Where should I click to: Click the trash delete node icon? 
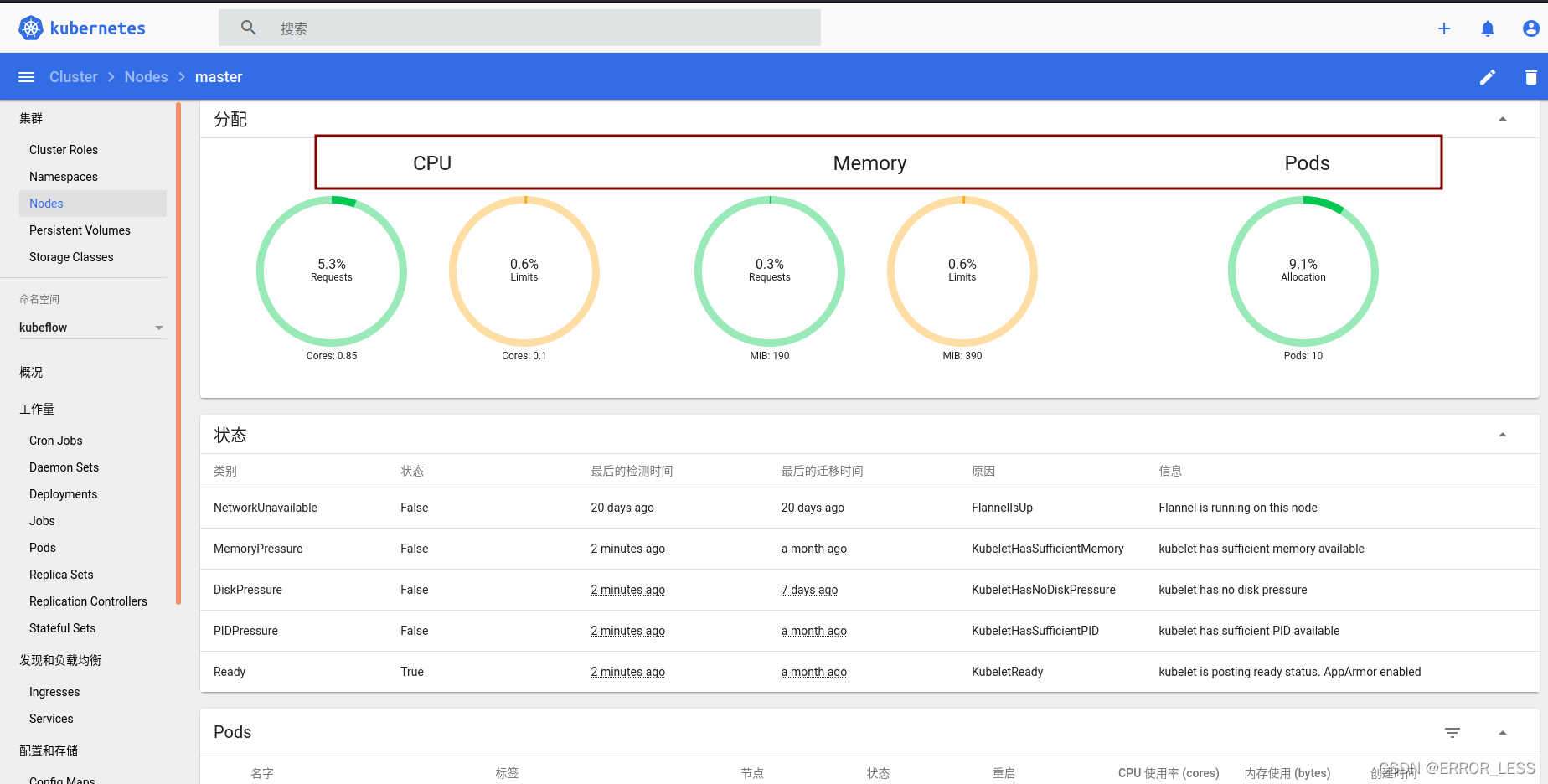(1531, 77)
